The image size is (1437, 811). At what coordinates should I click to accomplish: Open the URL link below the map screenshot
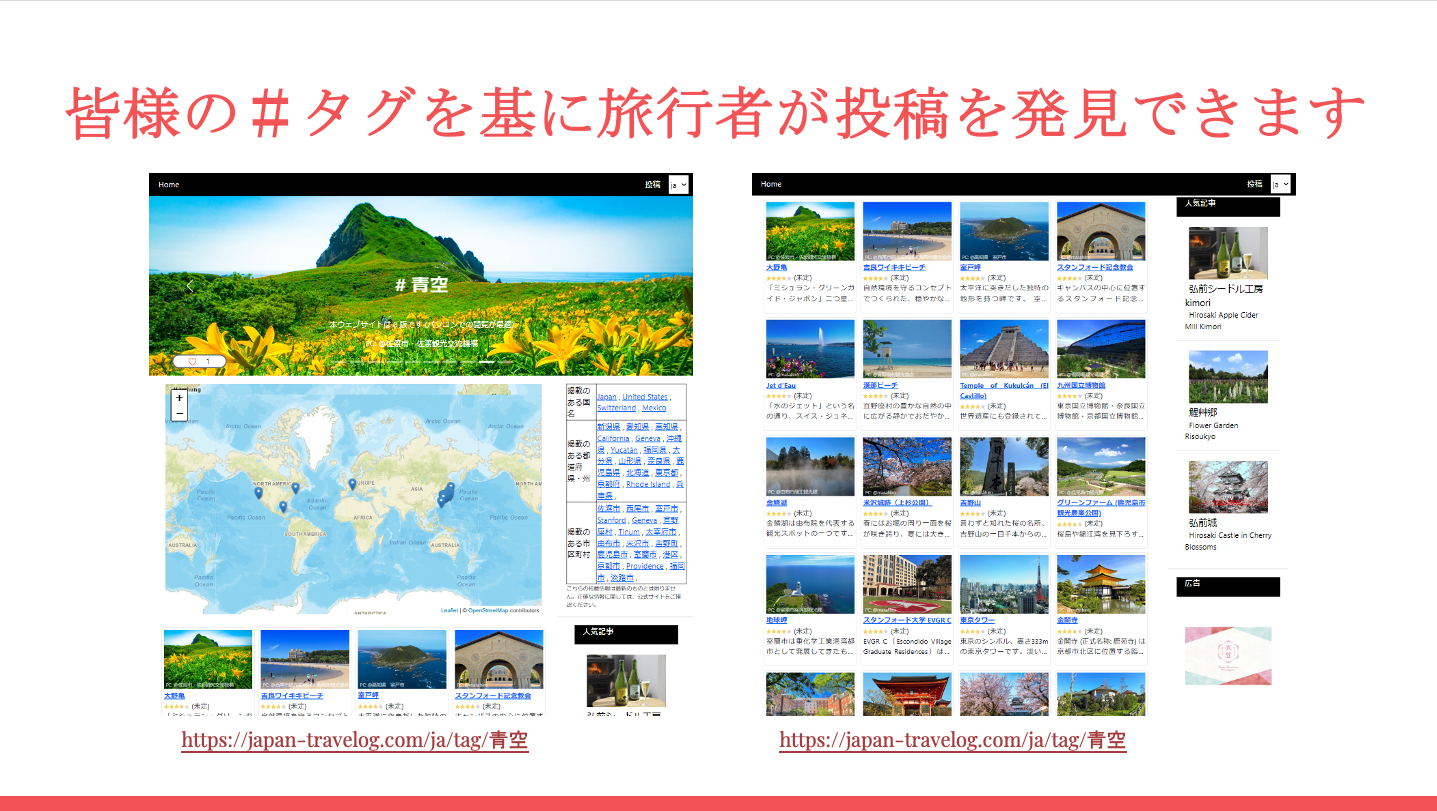pos(355,741)
